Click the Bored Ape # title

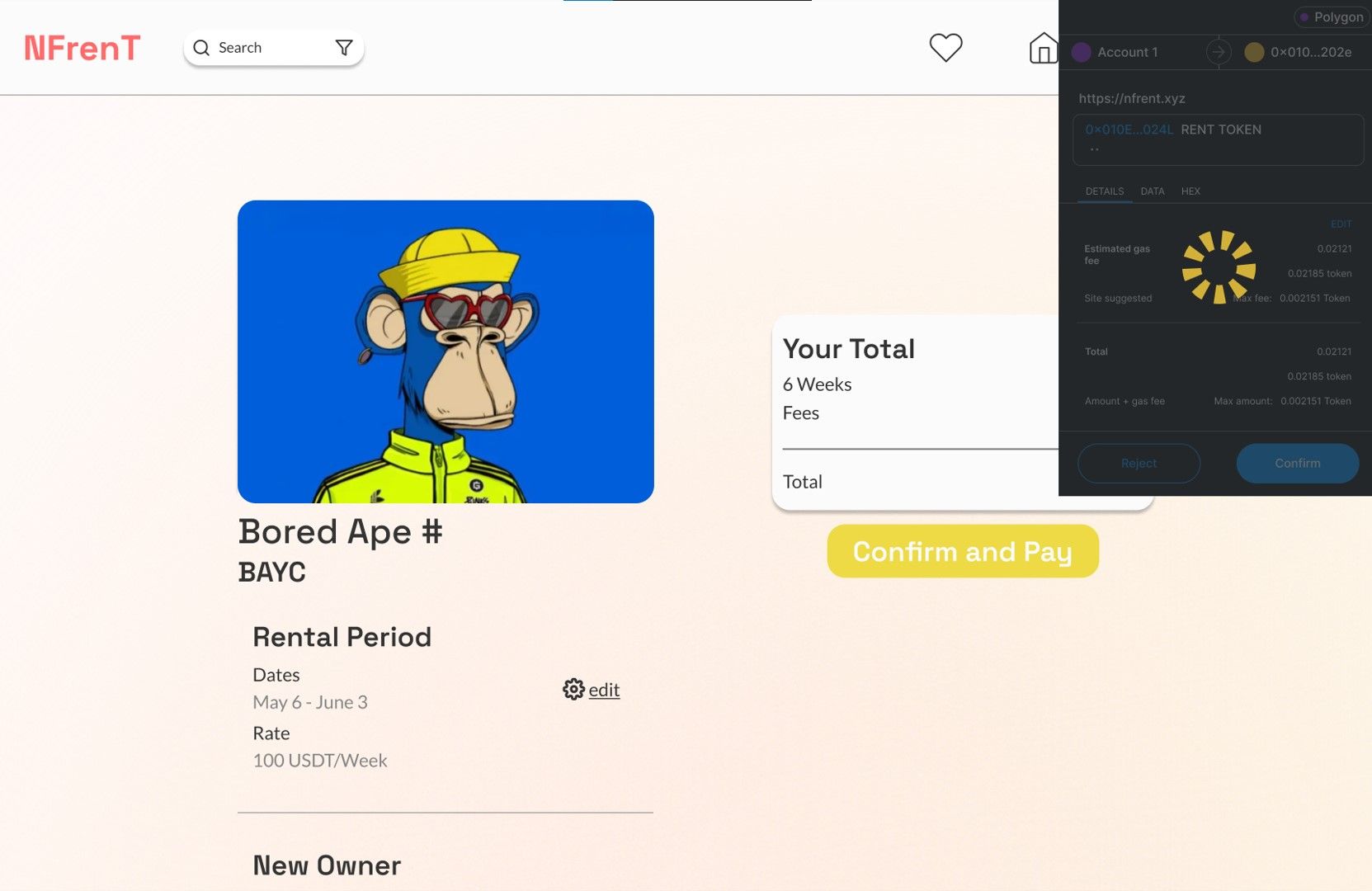coord(340,532)
